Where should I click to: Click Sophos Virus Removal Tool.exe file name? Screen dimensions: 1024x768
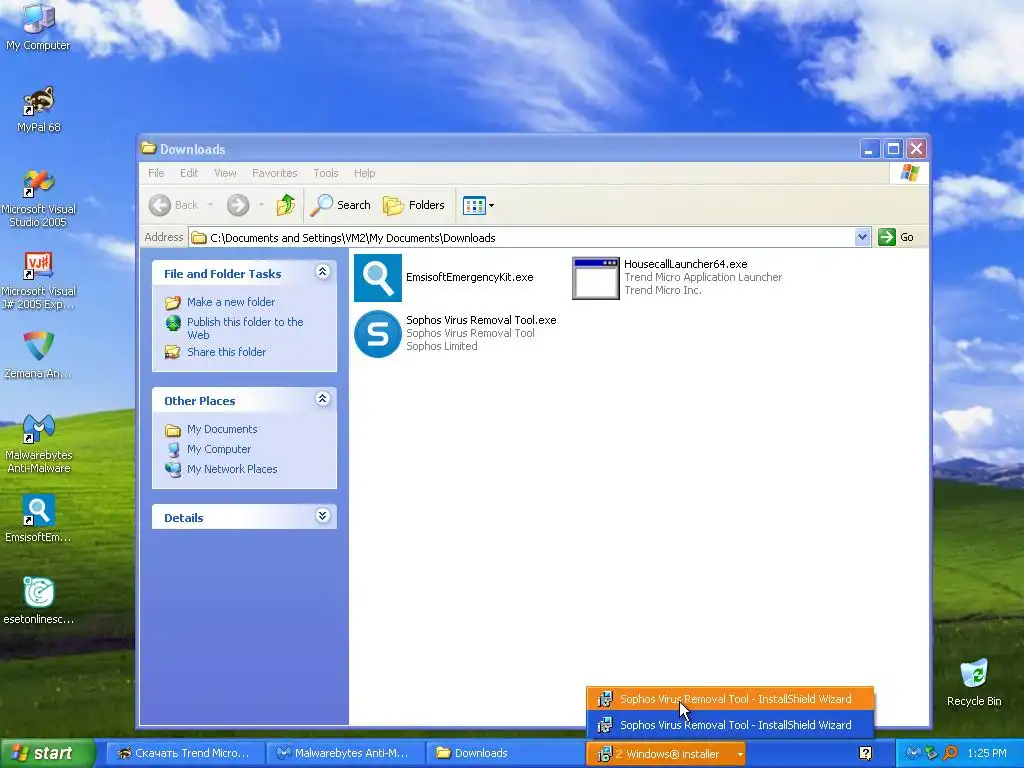coord(481,320)
